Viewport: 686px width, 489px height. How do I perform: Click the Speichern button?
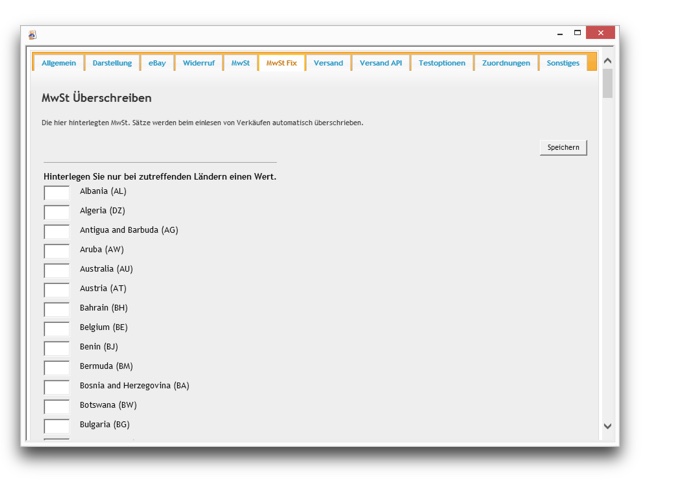563,147
